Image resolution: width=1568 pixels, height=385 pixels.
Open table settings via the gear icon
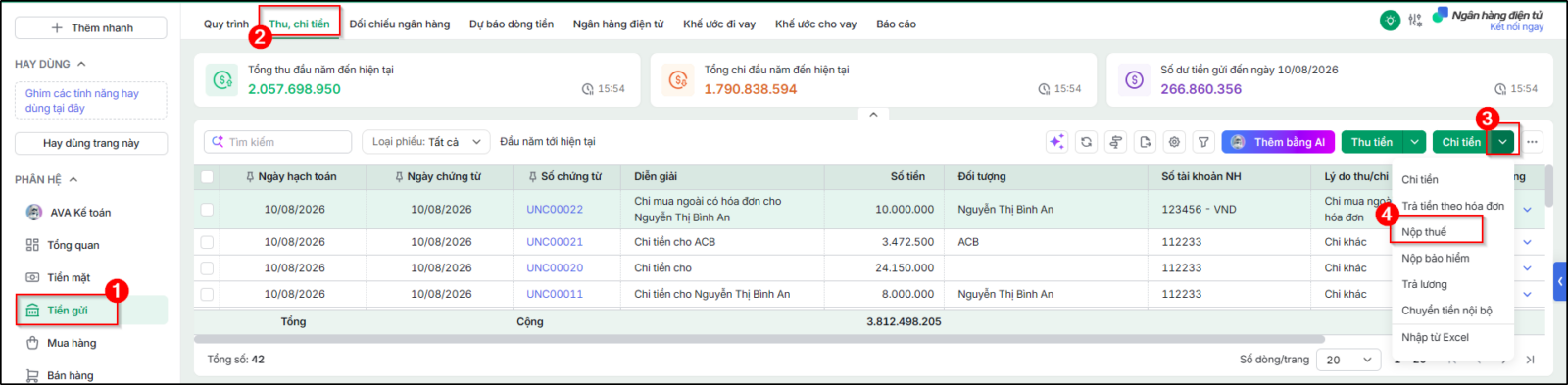point(1174,142)
